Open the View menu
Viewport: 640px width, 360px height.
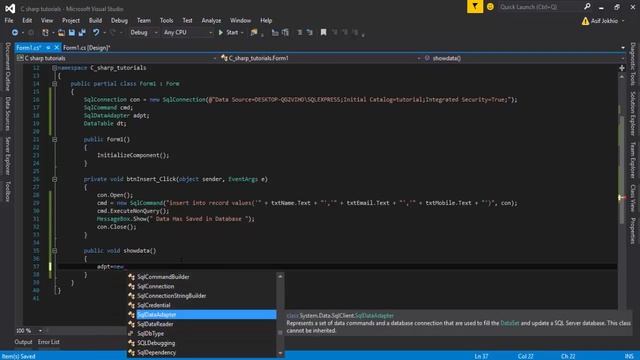[47, 20]
